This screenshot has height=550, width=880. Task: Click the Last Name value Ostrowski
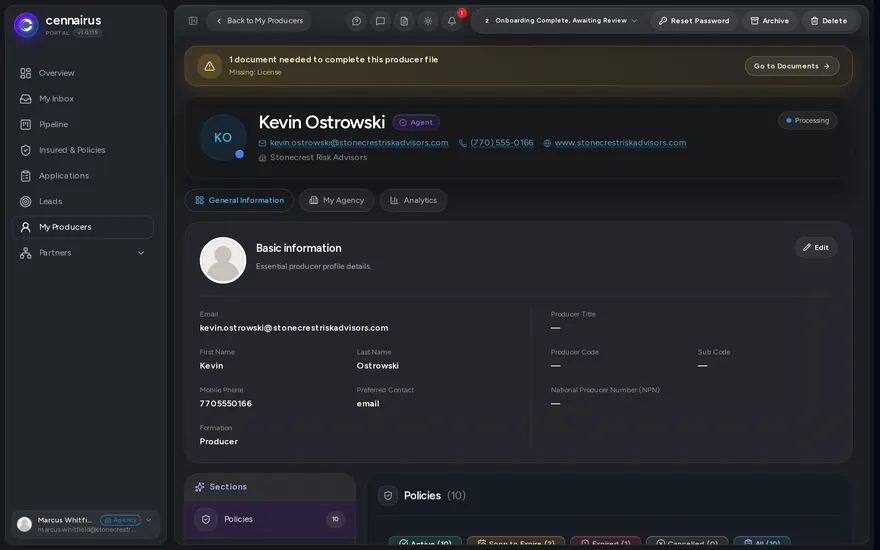378,366
